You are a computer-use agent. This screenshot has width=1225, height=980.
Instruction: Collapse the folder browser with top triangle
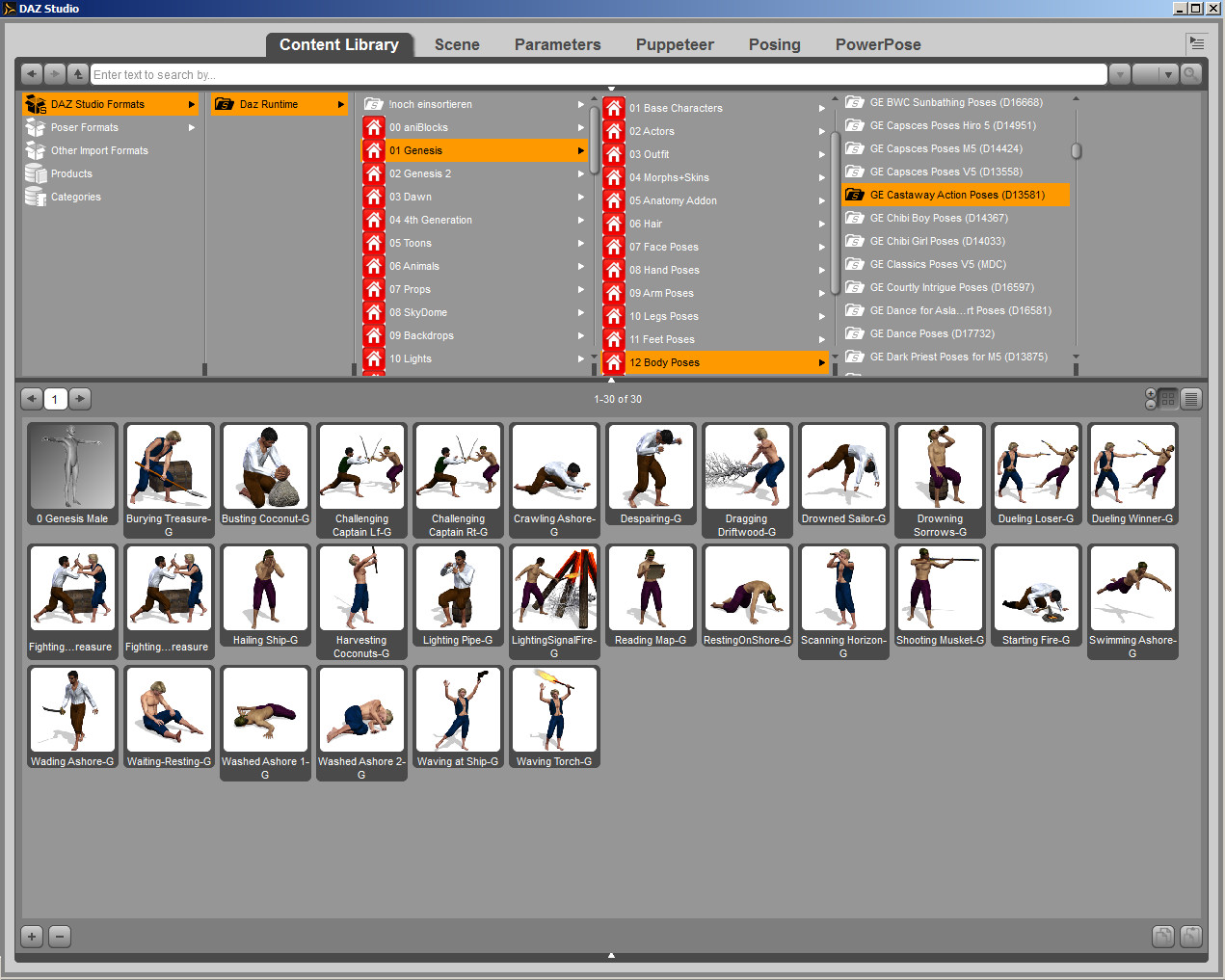611,89
